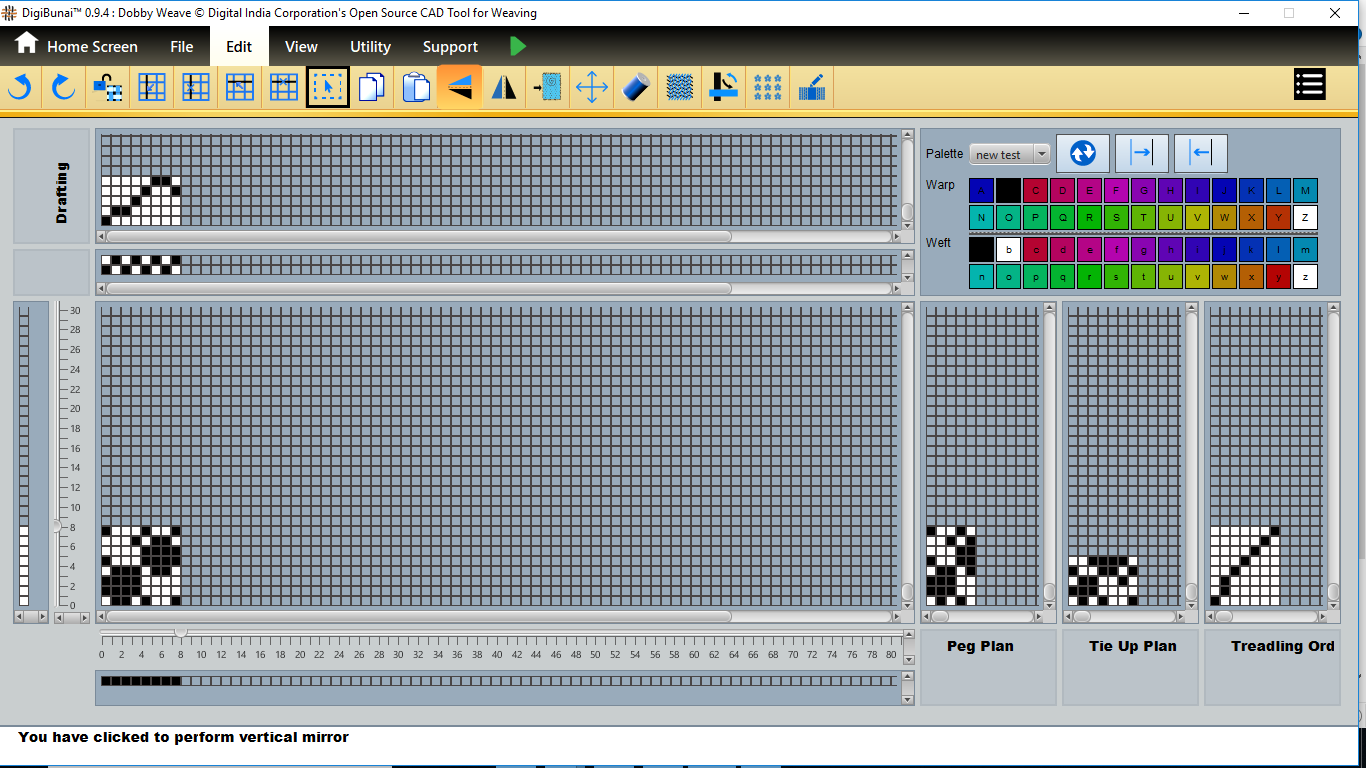The width and height of the screenshot is (1366, 768).
Task: Select the horizontal mirror triangle icon
Action: [x=503, y=88]
